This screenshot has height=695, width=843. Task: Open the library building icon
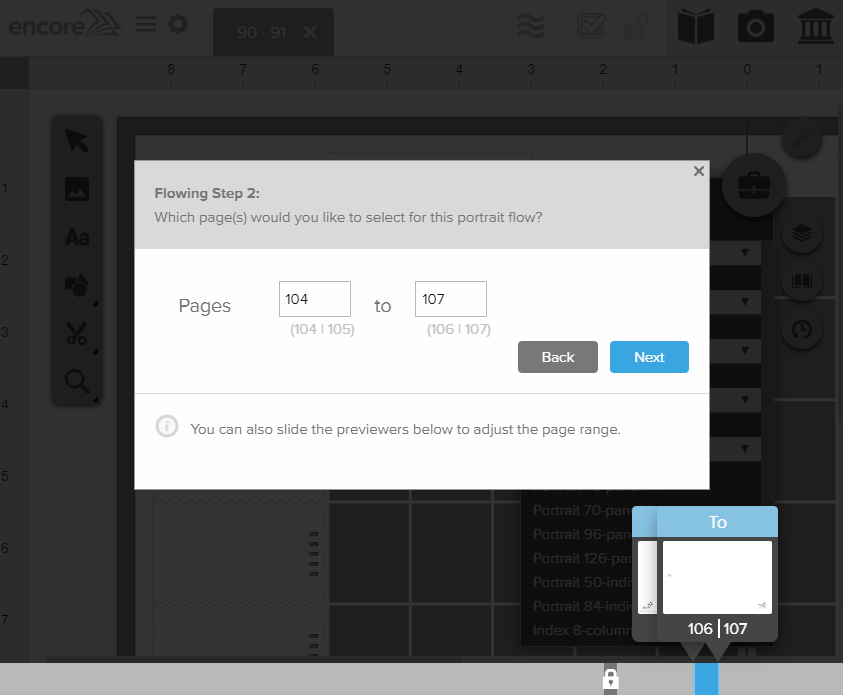point(815,27)
